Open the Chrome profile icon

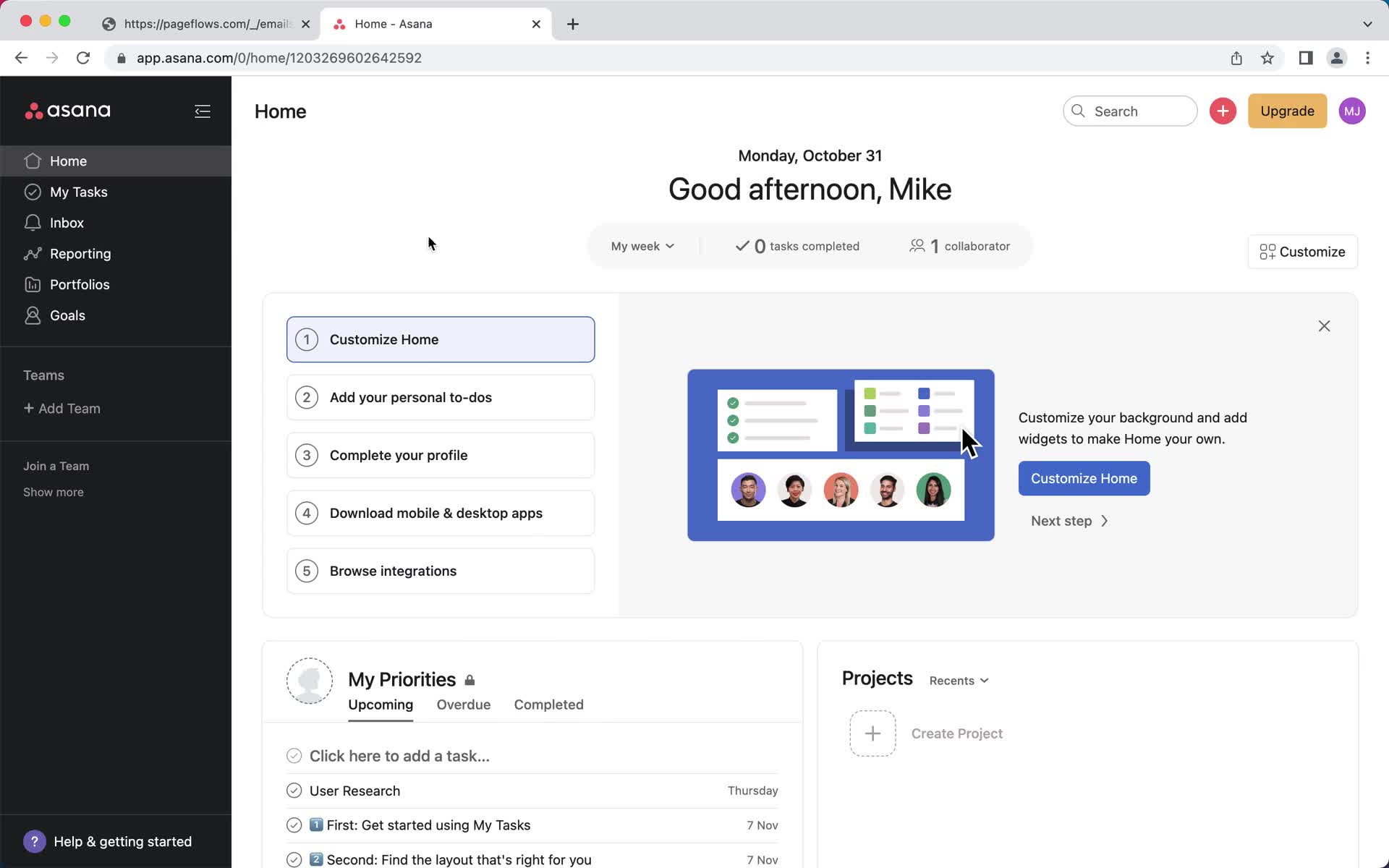click(1337, 58)
